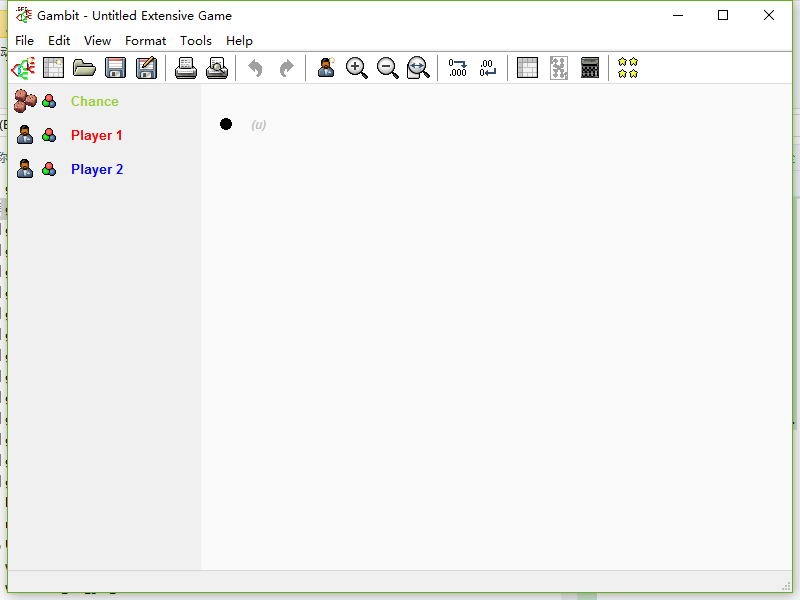Switch to the strategic game table view
800x600 pixels.
pyautogui.click(x=527, y=68)
